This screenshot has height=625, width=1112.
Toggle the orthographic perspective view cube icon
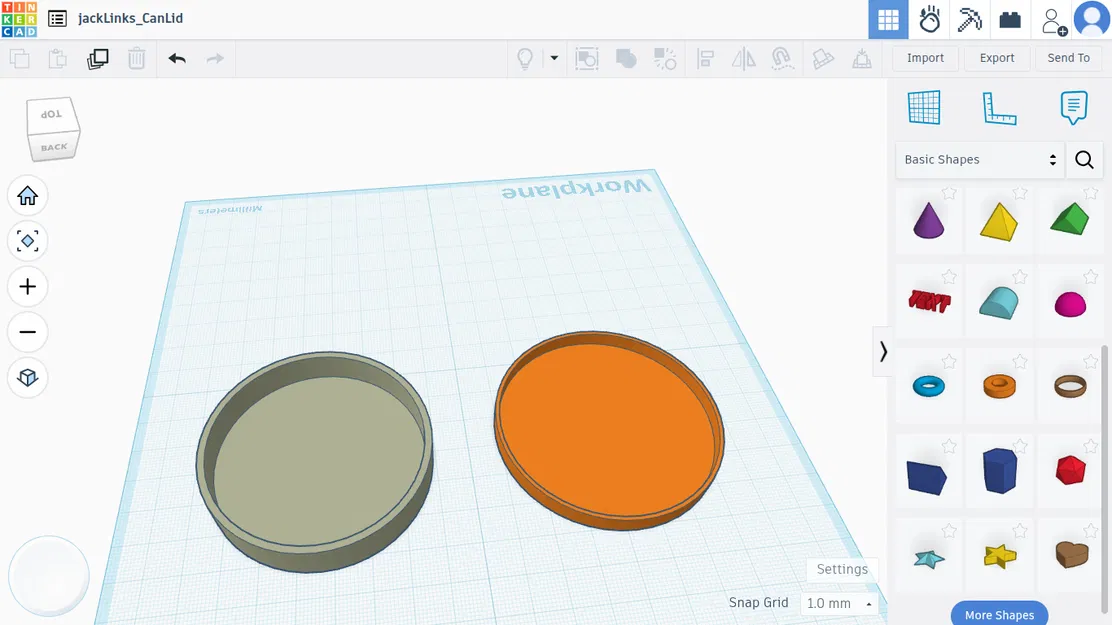point(28,377)
